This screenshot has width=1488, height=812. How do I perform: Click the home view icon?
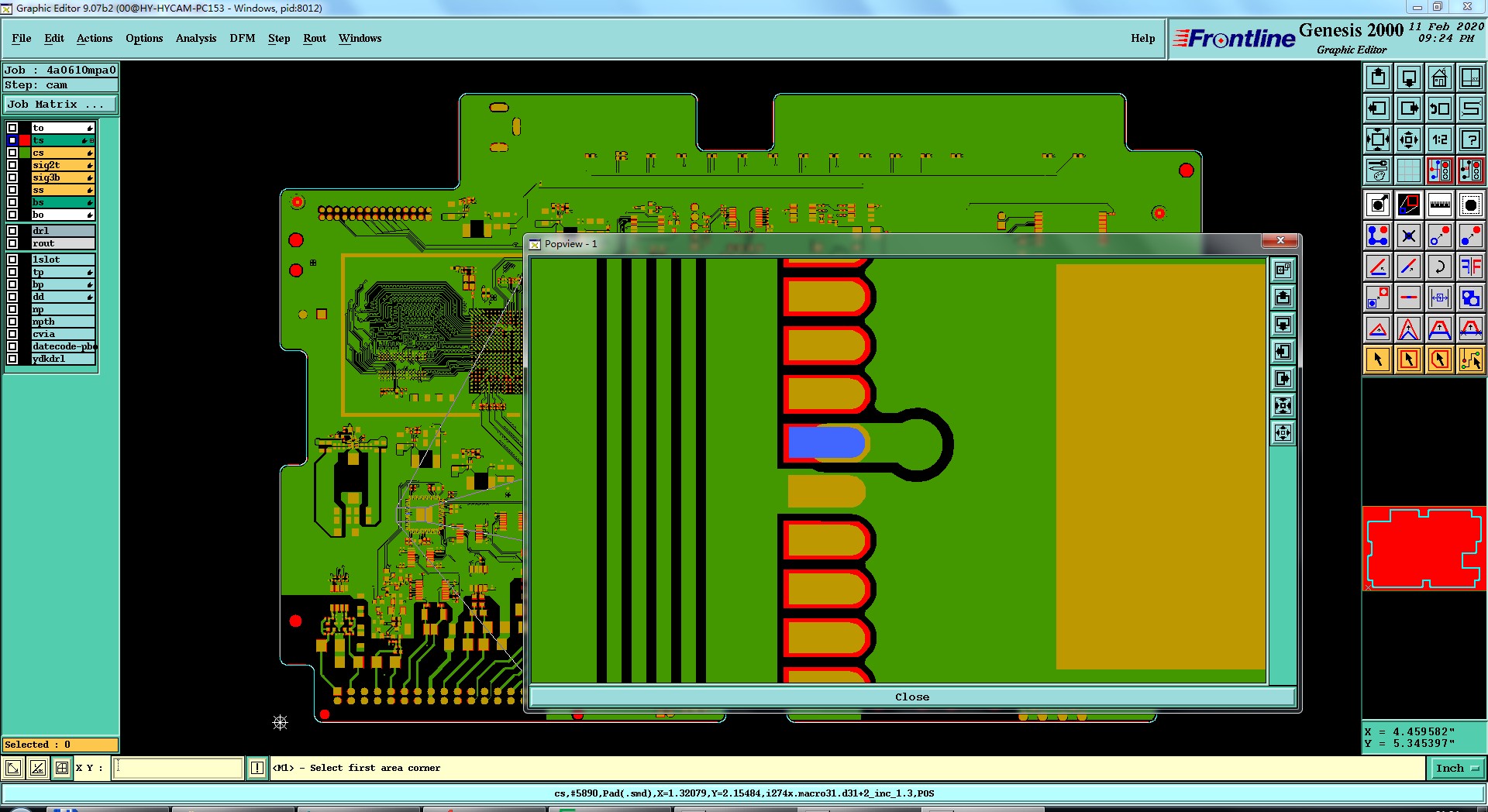(x=1440, y=77)
